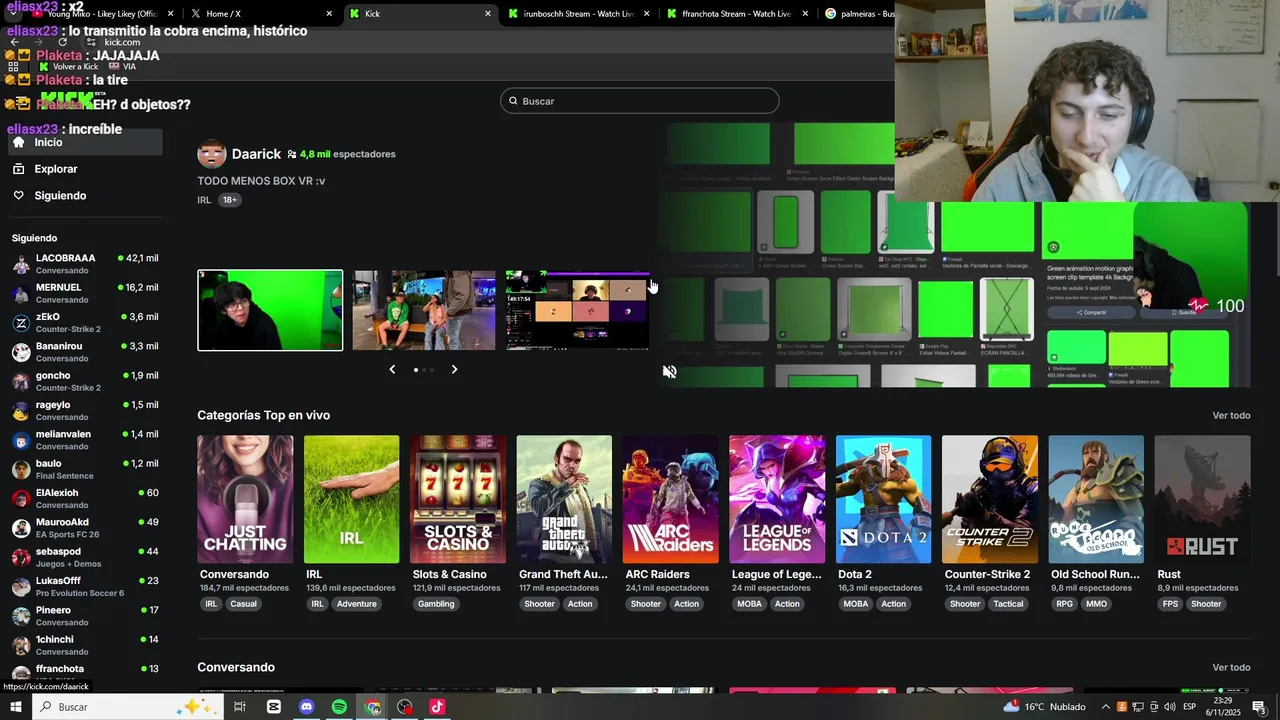This screenshot has height=720, width=1280.
Task: Click the Daarick channel name
Action: pos(256,154)
